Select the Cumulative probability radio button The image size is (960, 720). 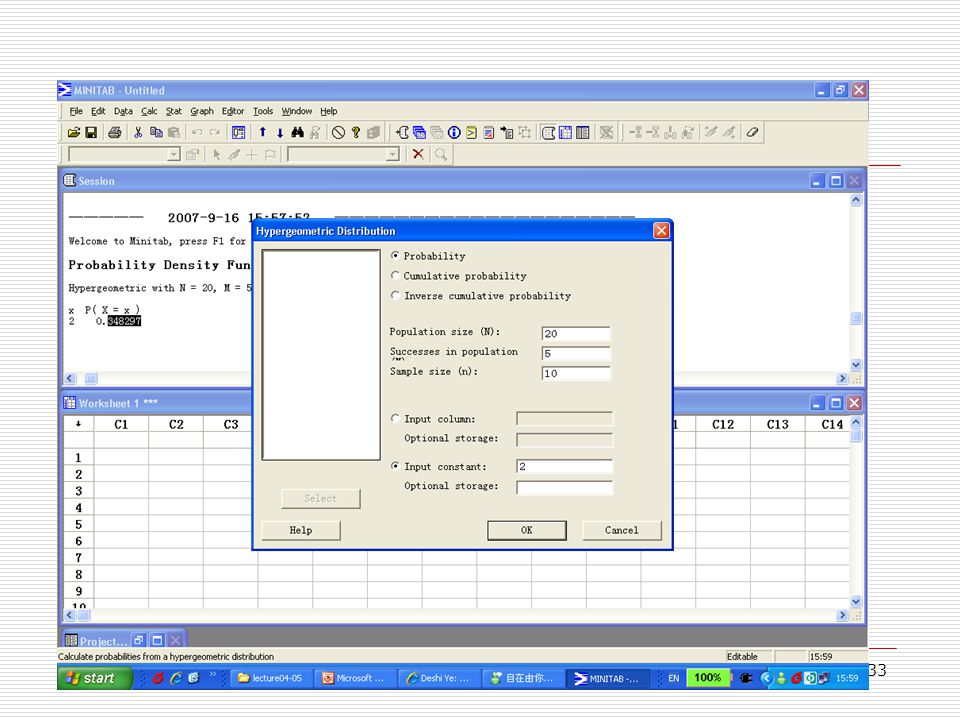(x=396, y=276)
